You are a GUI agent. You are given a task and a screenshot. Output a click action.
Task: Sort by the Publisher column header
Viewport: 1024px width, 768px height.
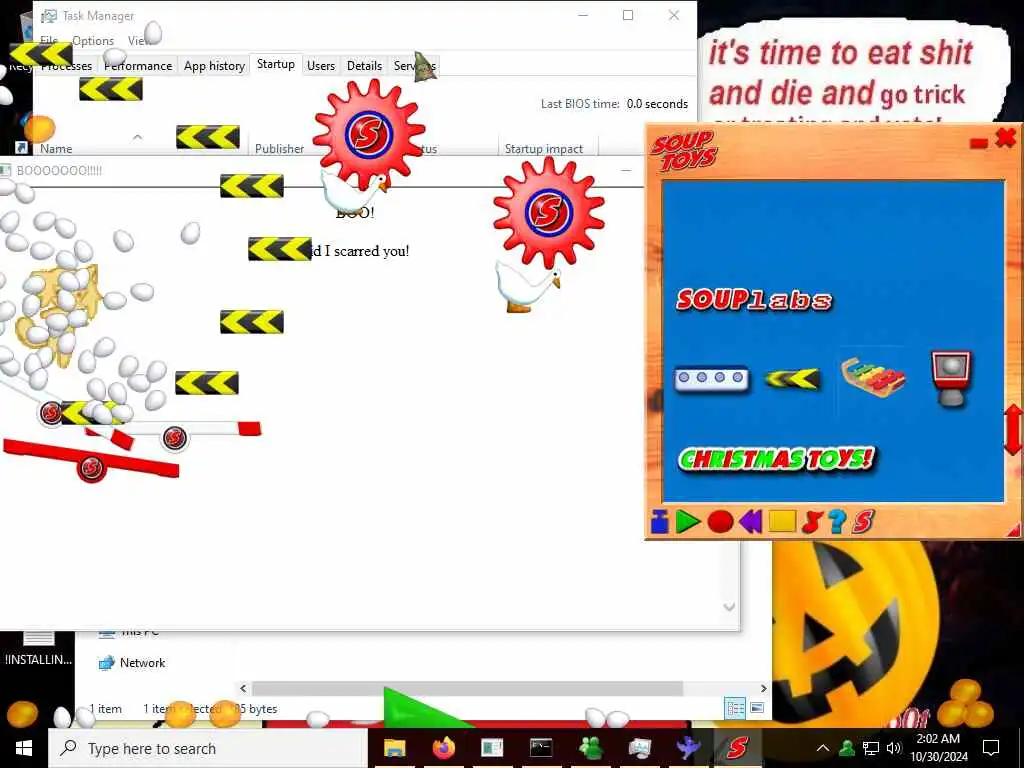pyautogui.click(x=280, y=149)
